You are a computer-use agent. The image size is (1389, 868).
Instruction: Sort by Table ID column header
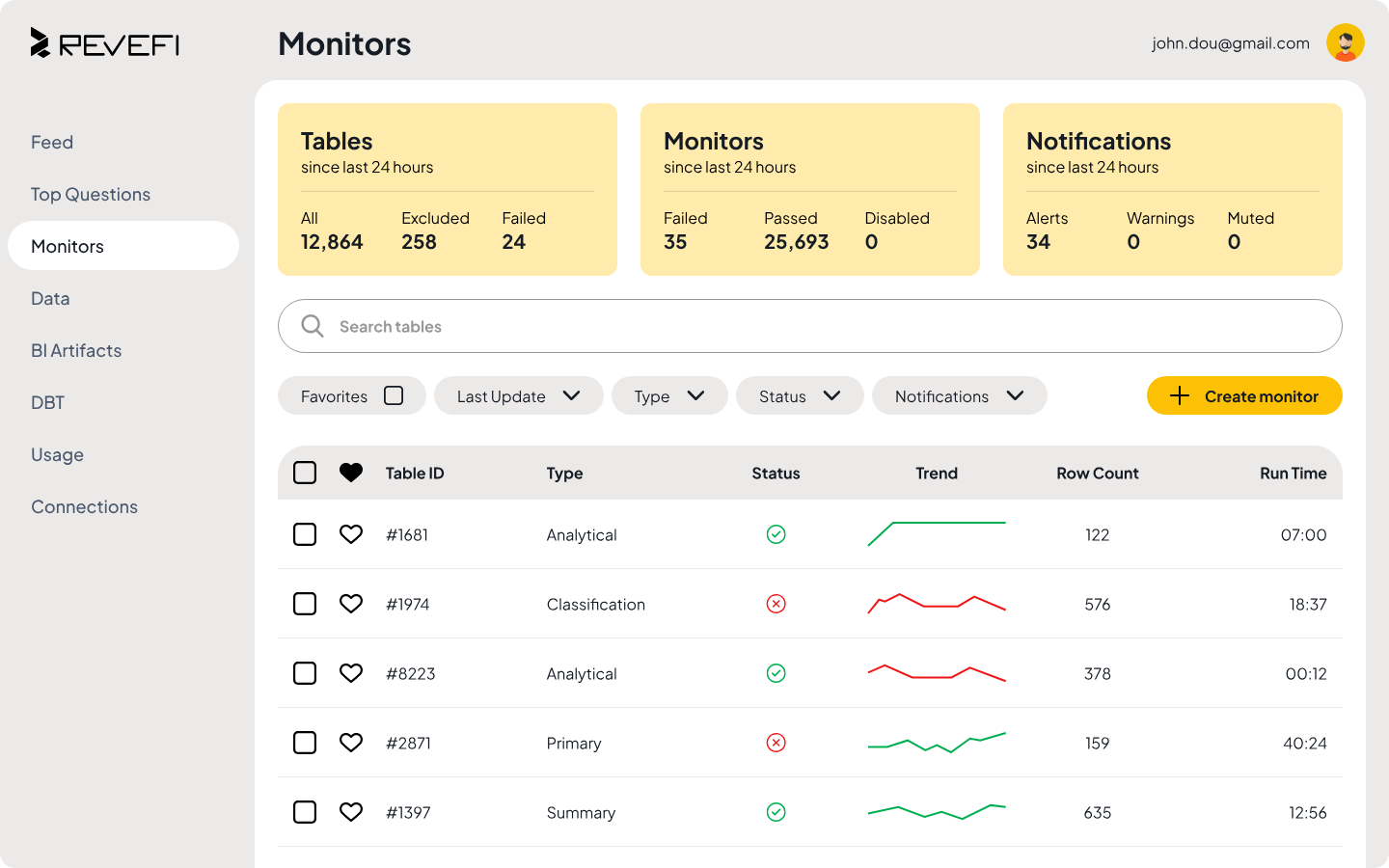point(415,473)
